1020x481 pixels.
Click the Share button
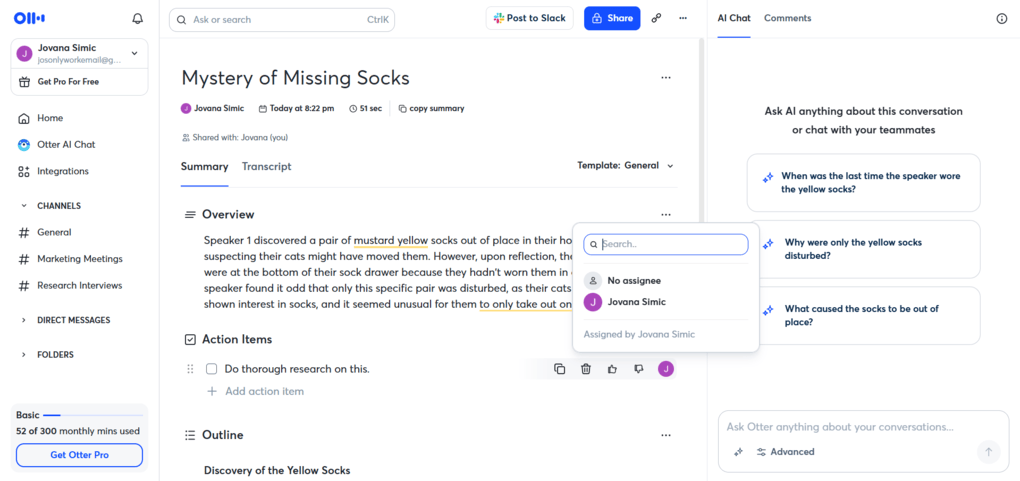[x=611, y=18]
